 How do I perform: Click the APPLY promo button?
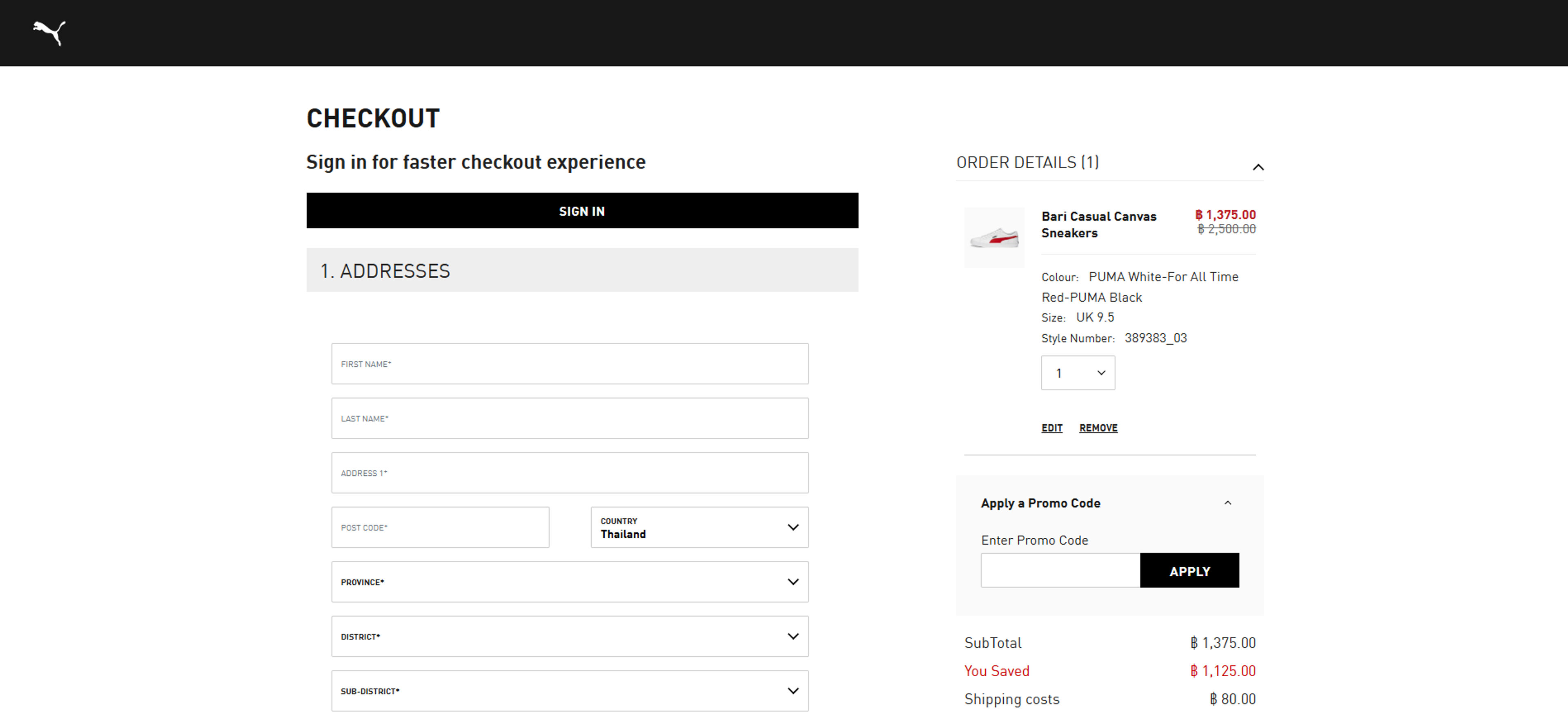click(x=1189, y=570)
